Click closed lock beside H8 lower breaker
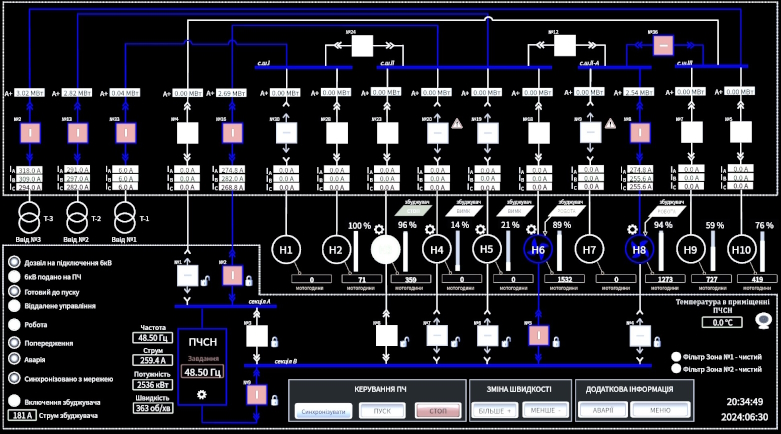Screen dimensions: 781x434 [657, 342]
